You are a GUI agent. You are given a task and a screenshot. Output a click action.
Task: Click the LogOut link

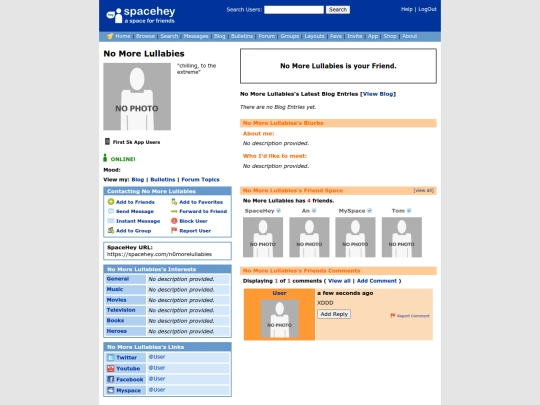pos(427,9)
